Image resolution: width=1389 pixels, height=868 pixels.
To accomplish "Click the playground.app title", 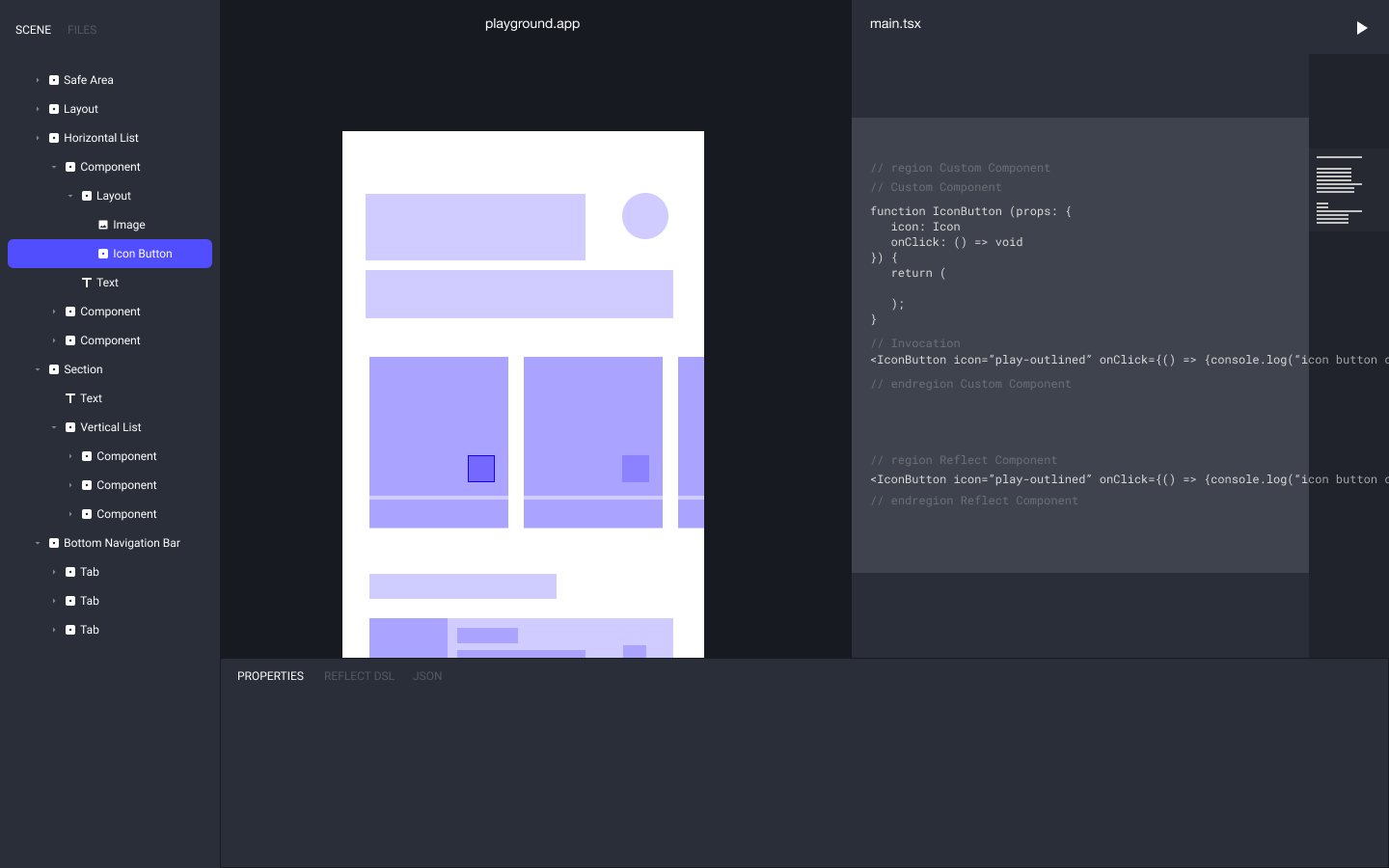I will (x=532, y=23).
